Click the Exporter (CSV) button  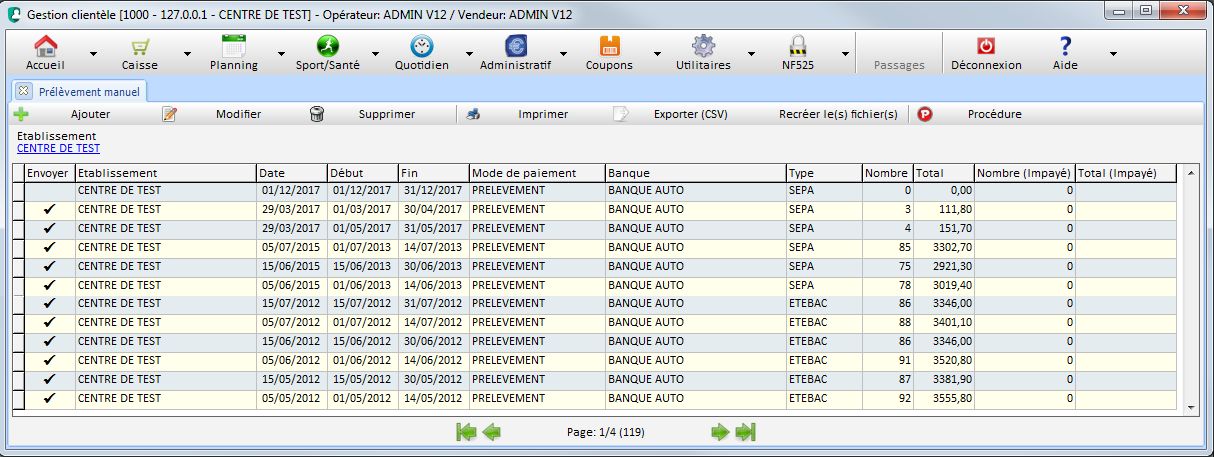pos(689,114)
